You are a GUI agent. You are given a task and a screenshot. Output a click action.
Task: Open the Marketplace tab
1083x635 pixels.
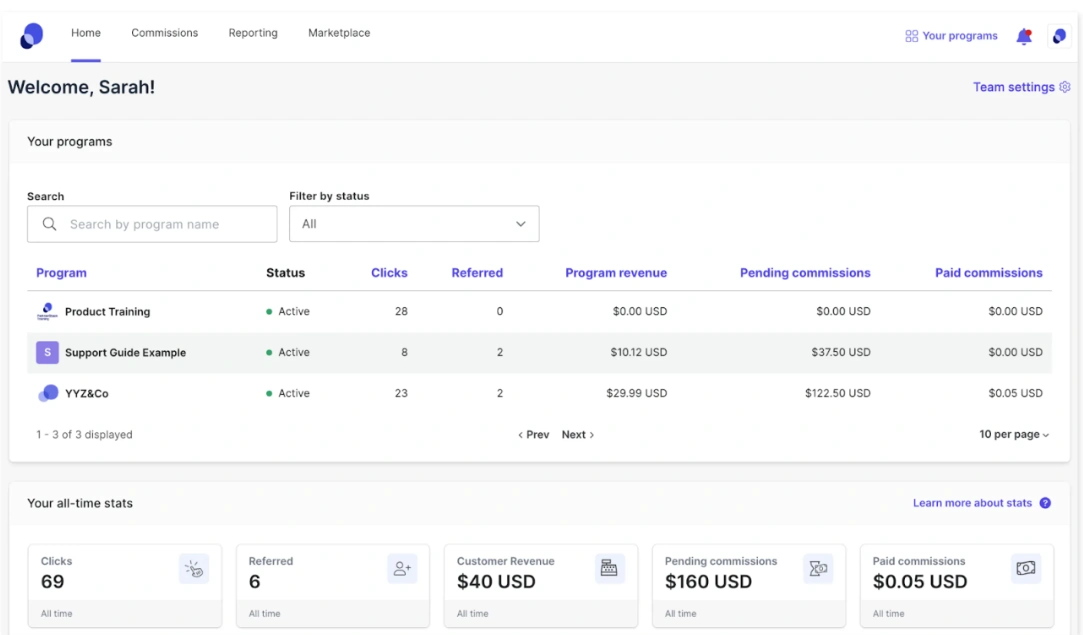(339, 33)
